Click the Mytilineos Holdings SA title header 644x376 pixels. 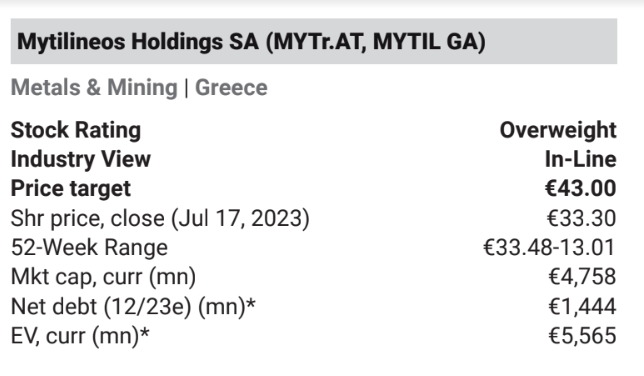tap(314, 41)
